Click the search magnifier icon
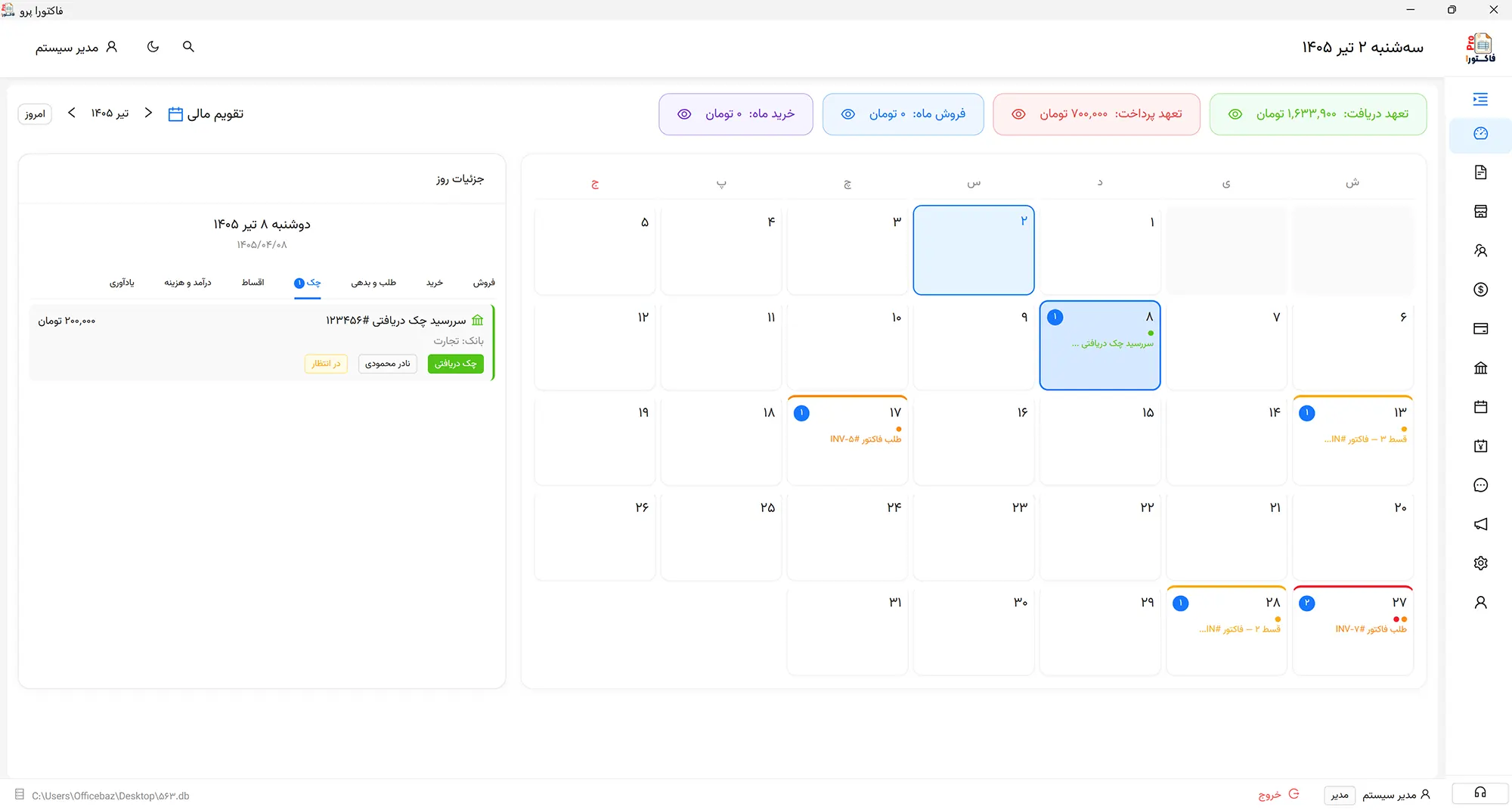This screenshot has height=810, width=1512. (188, 47)
